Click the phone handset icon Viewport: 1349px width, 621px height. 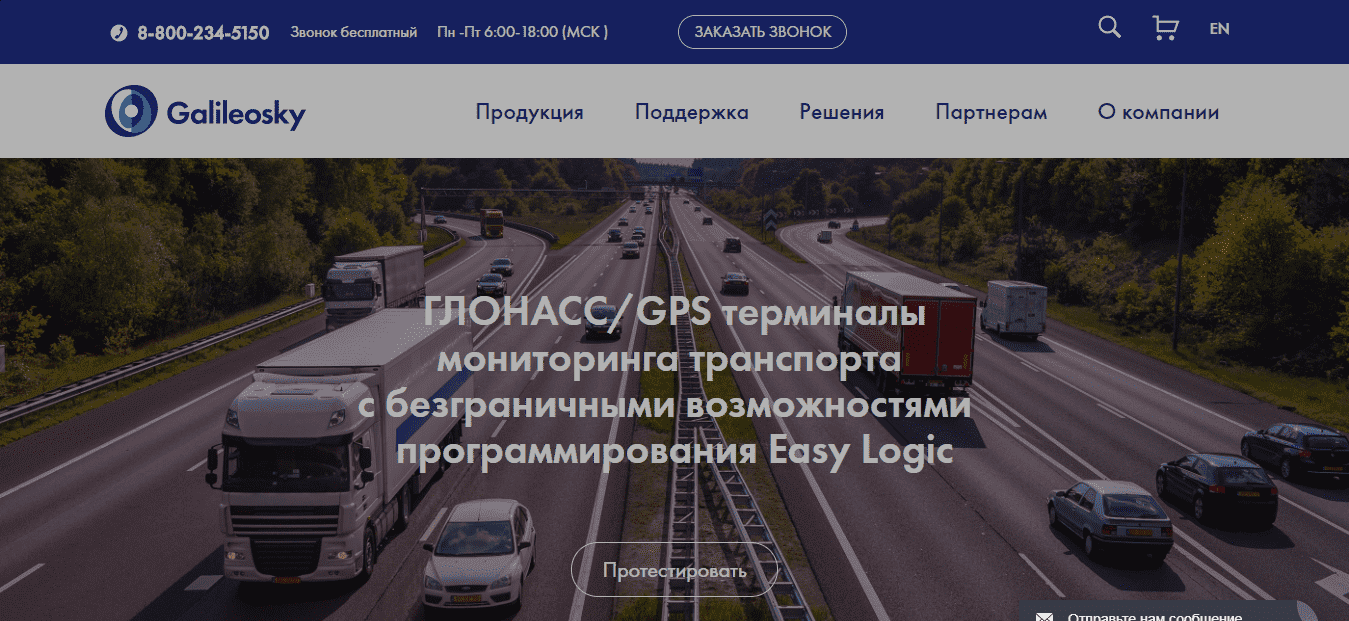pyautogui.click(x=119, y=33)
